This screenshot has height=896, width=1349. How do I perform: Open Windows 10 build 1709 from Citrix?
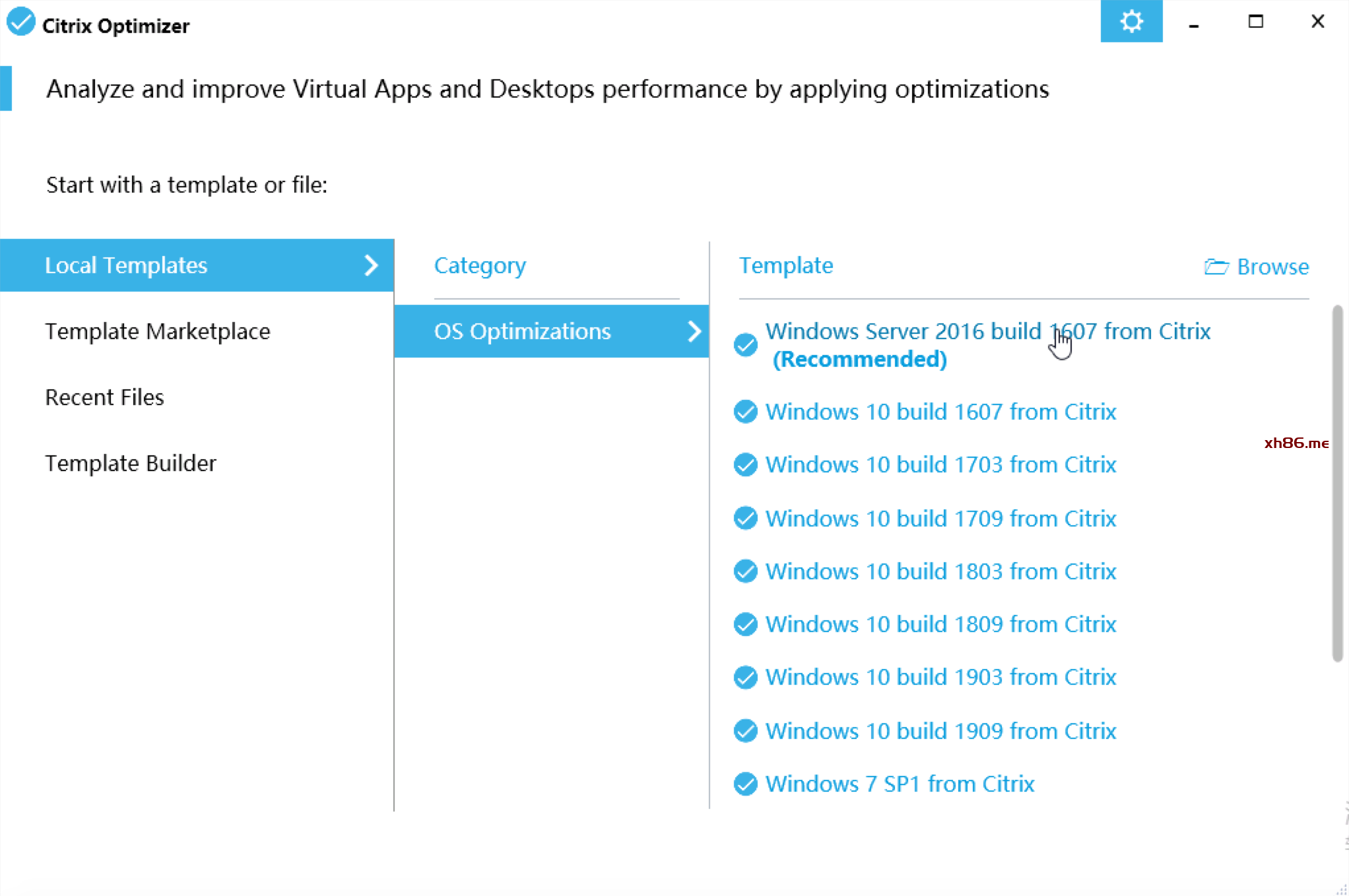(940, 519)
